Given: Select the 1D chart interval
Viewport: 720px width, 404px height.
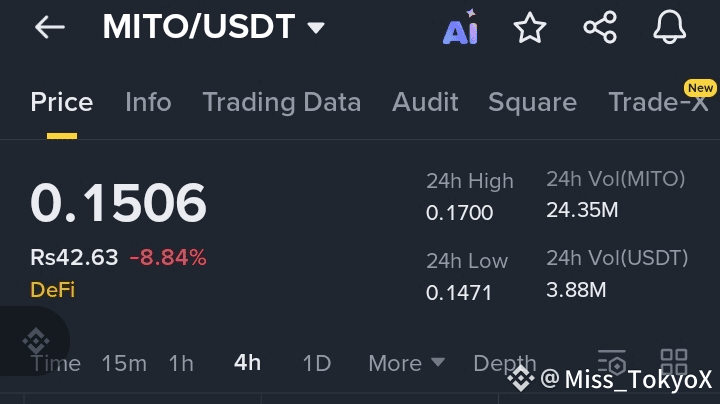Looking at the screenshot, I should 316,363.
